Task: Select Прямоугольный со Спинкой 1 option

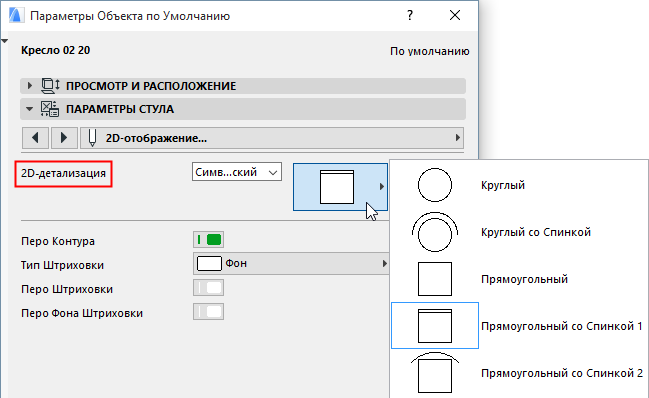Action: coord(519,326)
